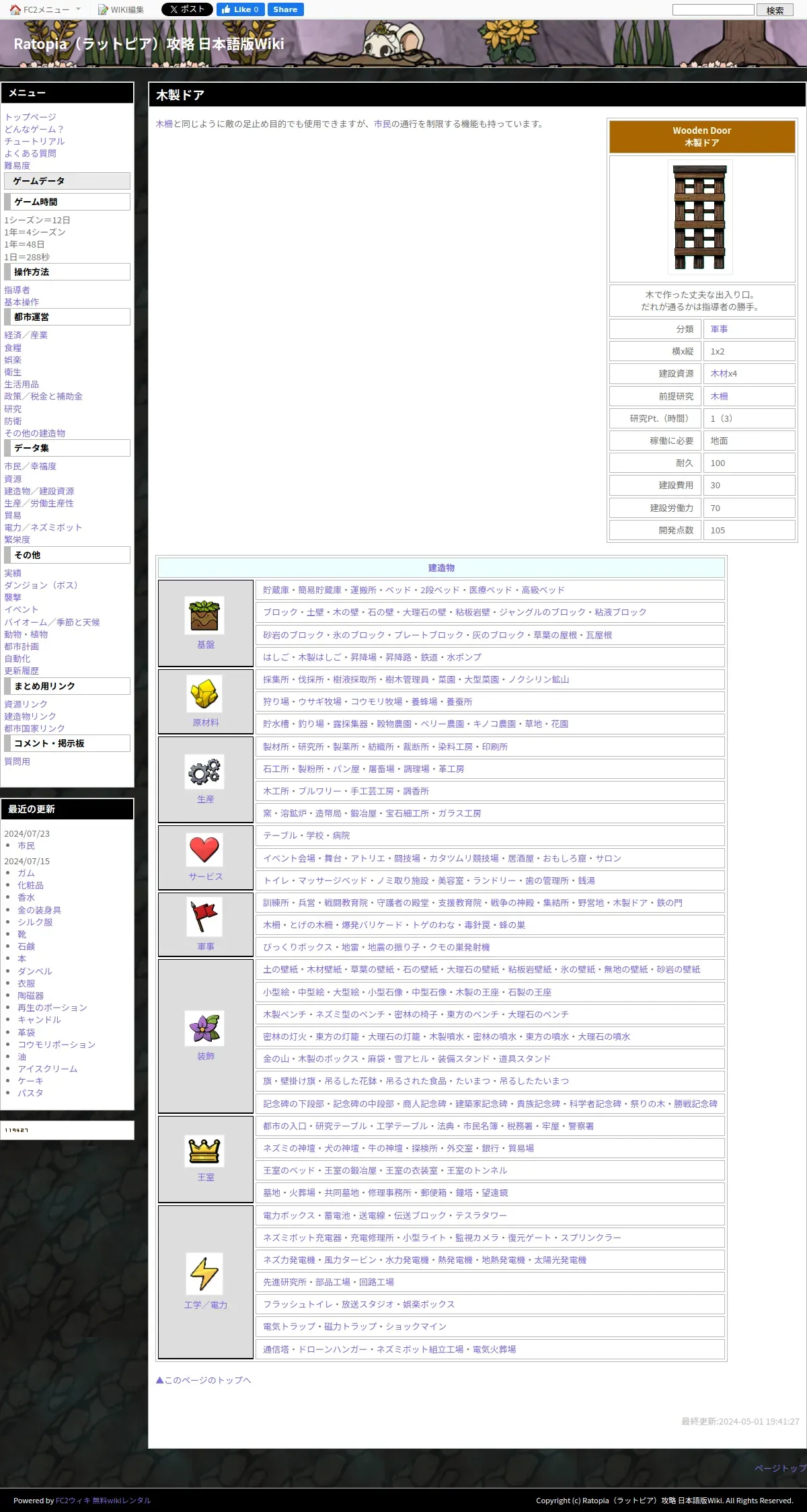This screenshot has height=1512, width=807.
Task: Open the 基盤 category block icon
Action: pos(204,615)
